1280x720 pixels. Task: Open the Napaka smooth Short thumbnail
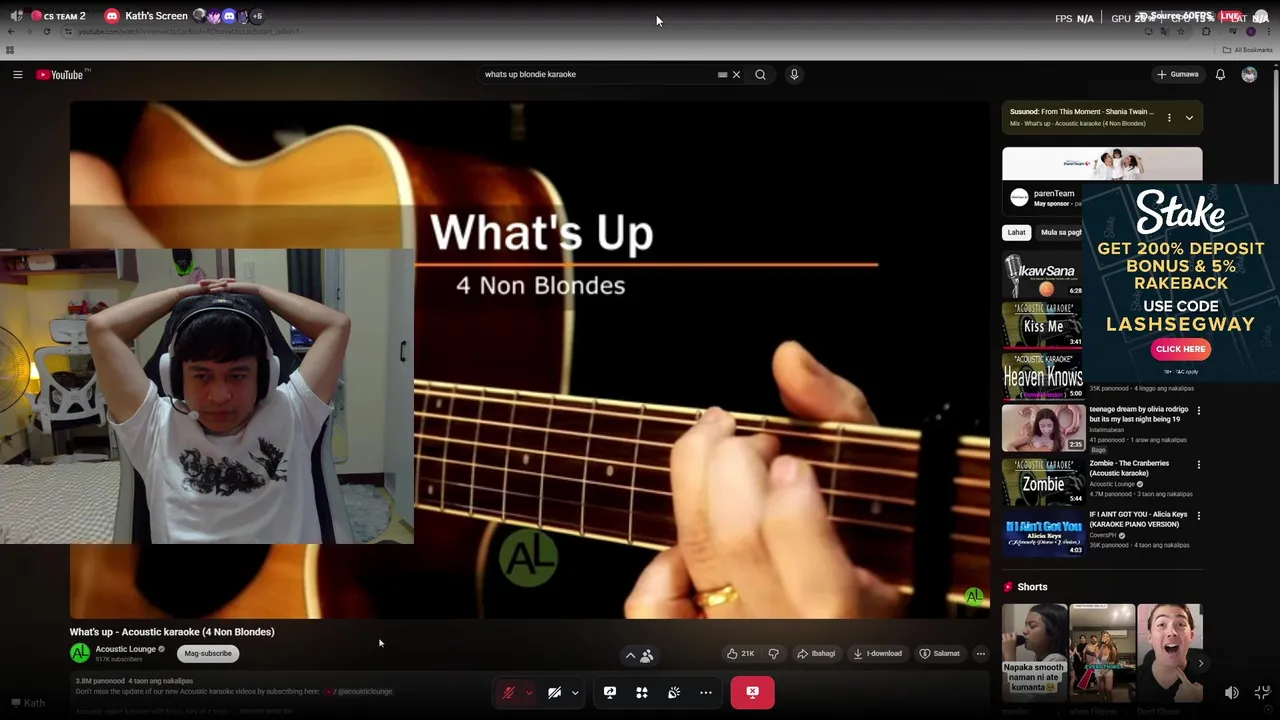coord(1034,653)
